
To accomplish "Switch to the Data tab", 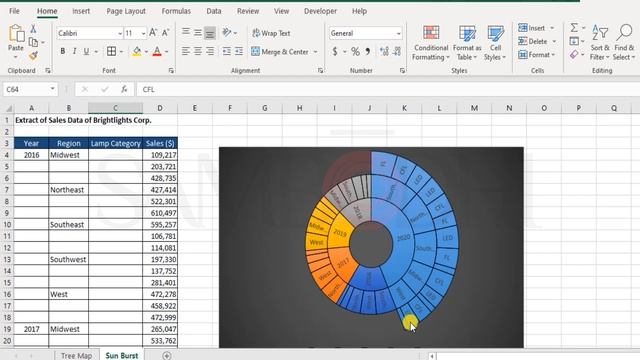I will point(213,11).
